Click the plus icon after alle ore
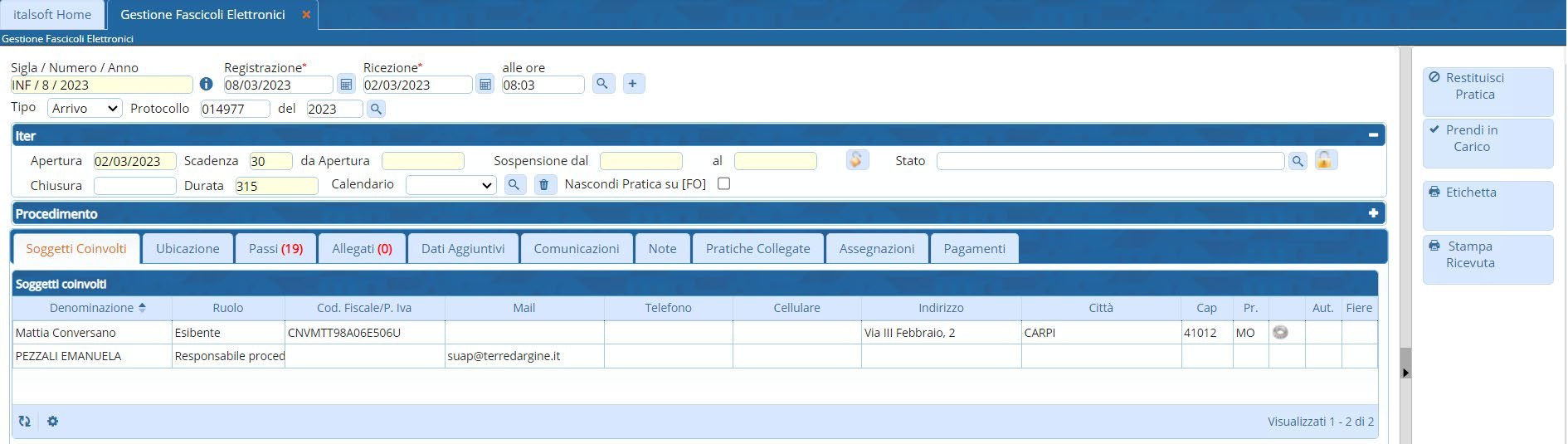The height and width of the screenshot is (444, 1568). pos(633,84)
